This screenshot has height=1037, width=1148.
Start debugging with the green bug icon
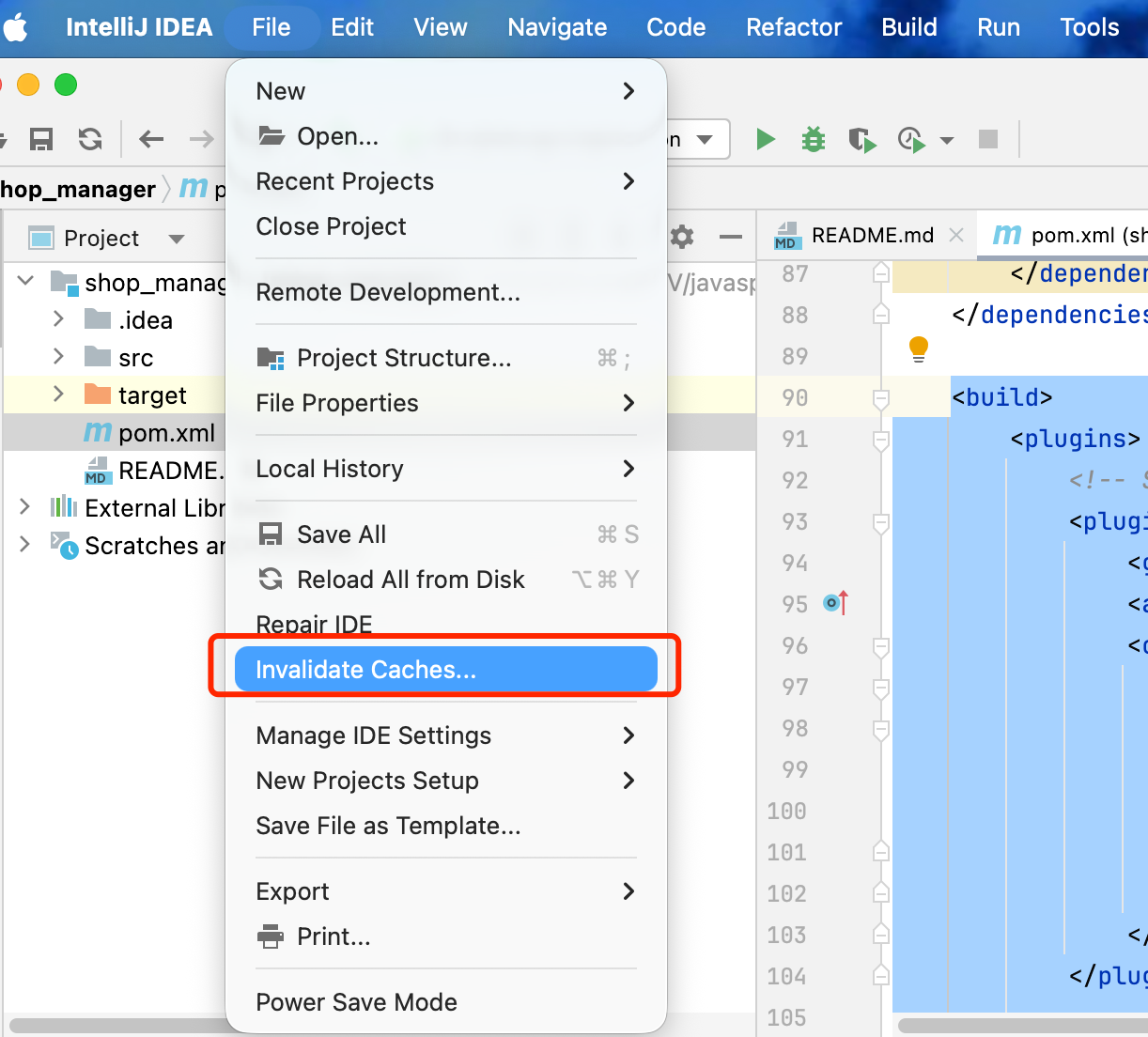[x=813, y=140]
